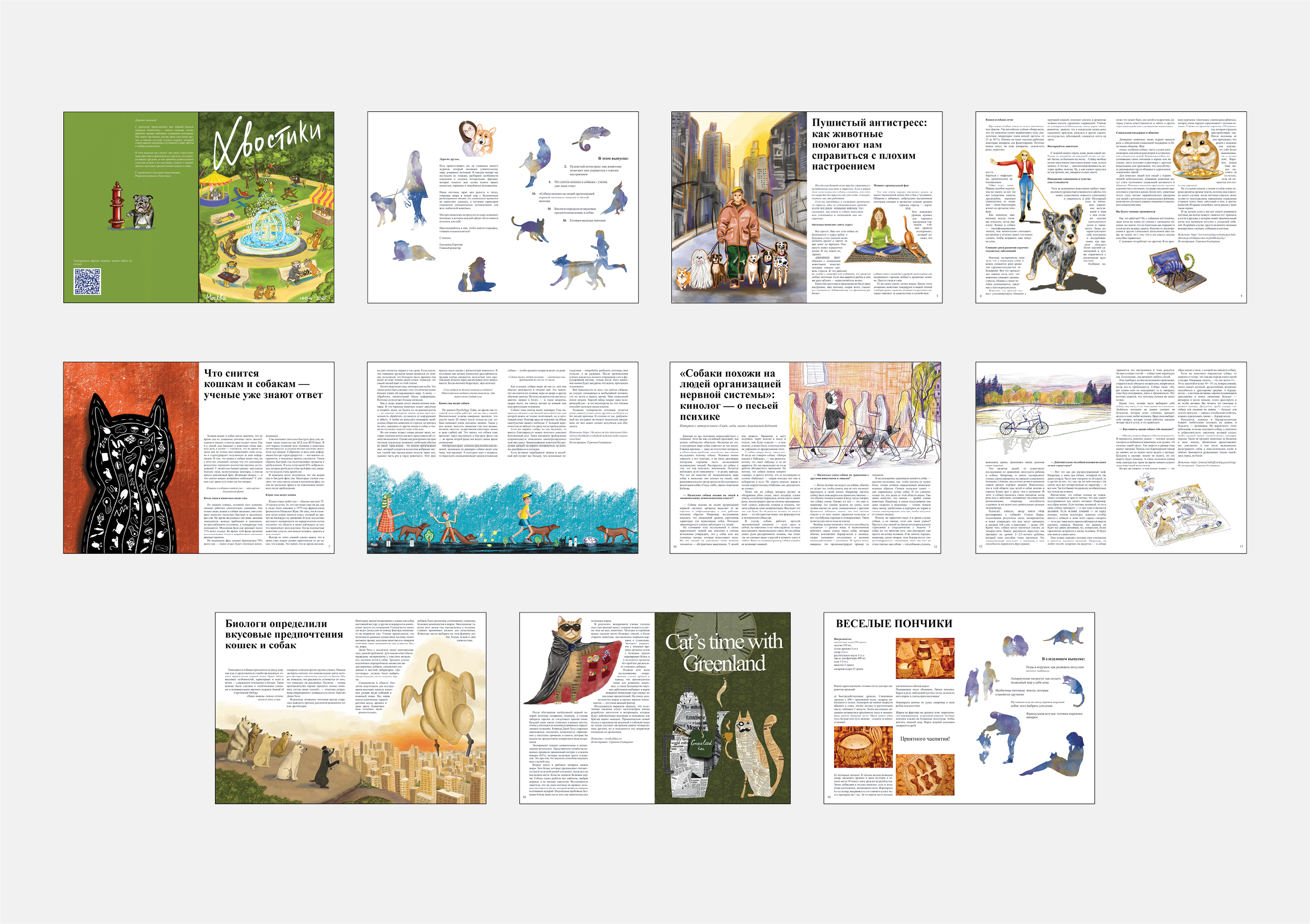This screenshot has height=924, width=1310.
Task: Click the 'В этом выпуске:' heading
Action: tap(614, 158)
